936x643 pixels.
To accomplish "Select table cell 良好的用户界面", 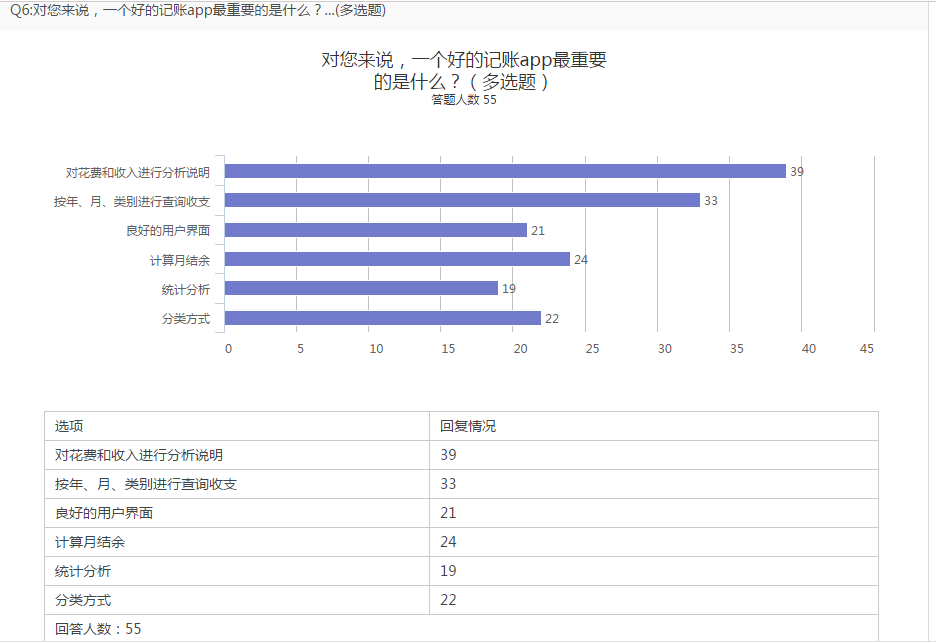I will pos(237,513).
